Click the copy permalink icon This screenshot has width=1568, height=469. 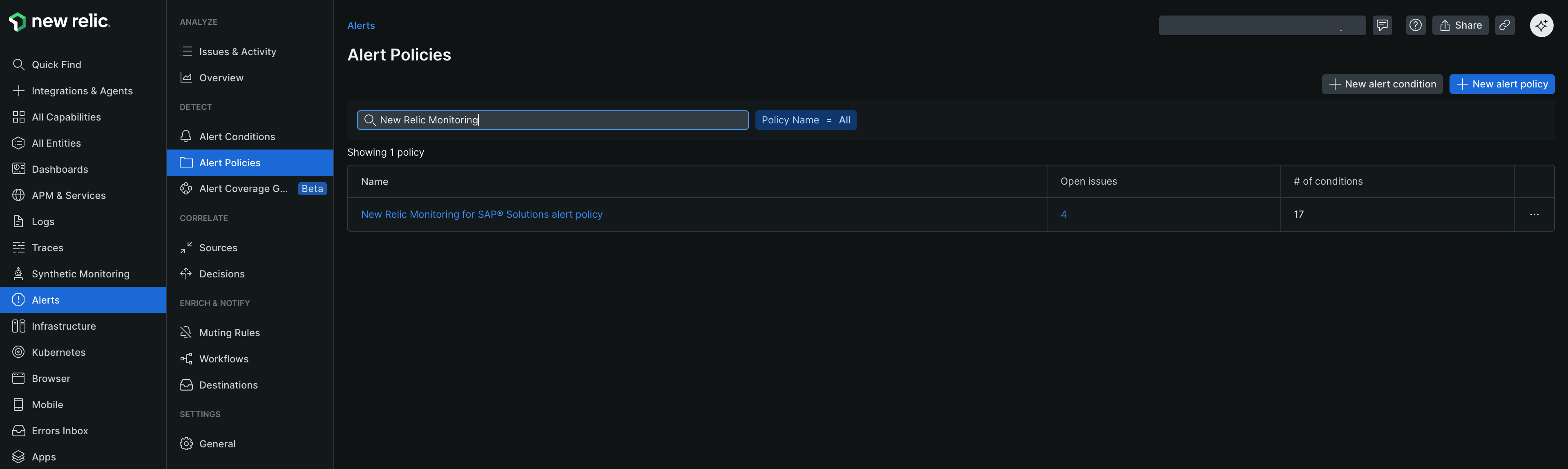point(1505,25)
